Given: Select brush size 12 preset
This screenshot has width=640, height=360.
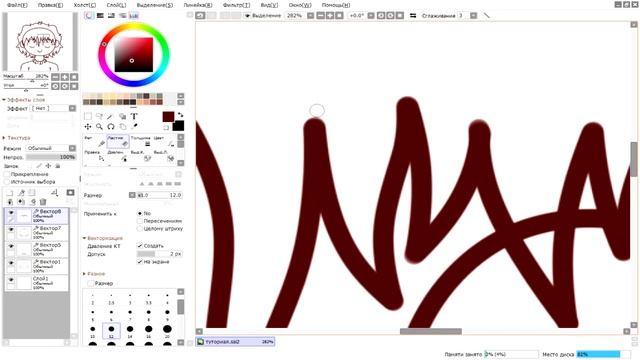Looking at the screenshot, I should pyautogui.click(x=111, y=331).
